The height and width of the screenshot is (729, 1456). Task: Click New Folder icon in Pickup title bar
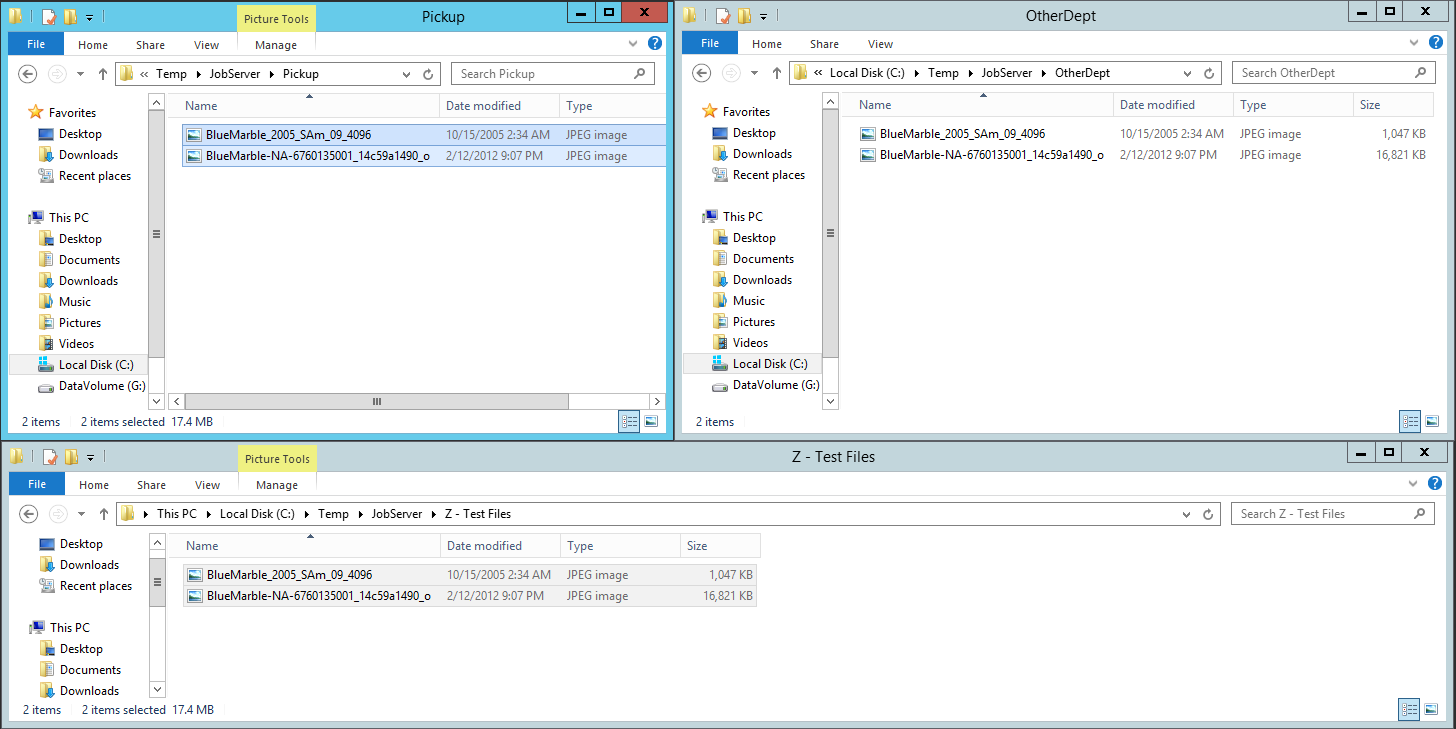click(x=70, y=16)
